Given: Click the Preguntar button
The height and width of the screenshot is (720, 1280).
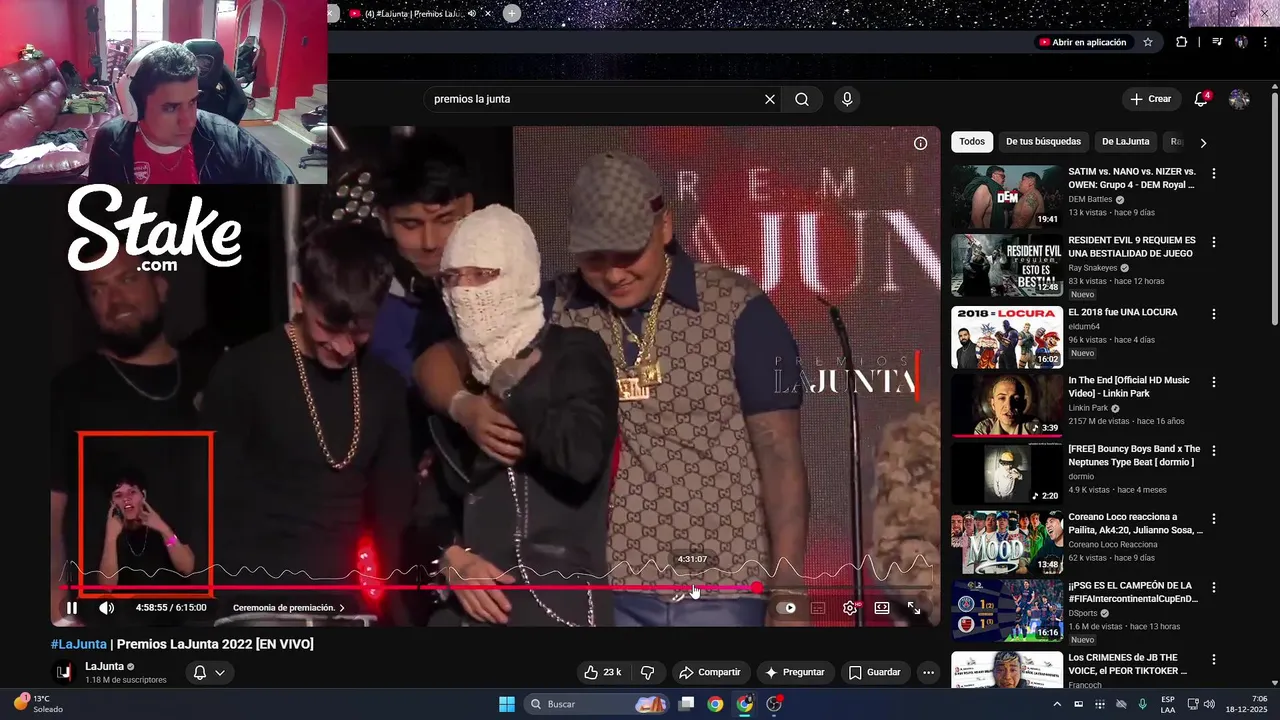Looking at the screenshot, I should [x=795, y=672].
